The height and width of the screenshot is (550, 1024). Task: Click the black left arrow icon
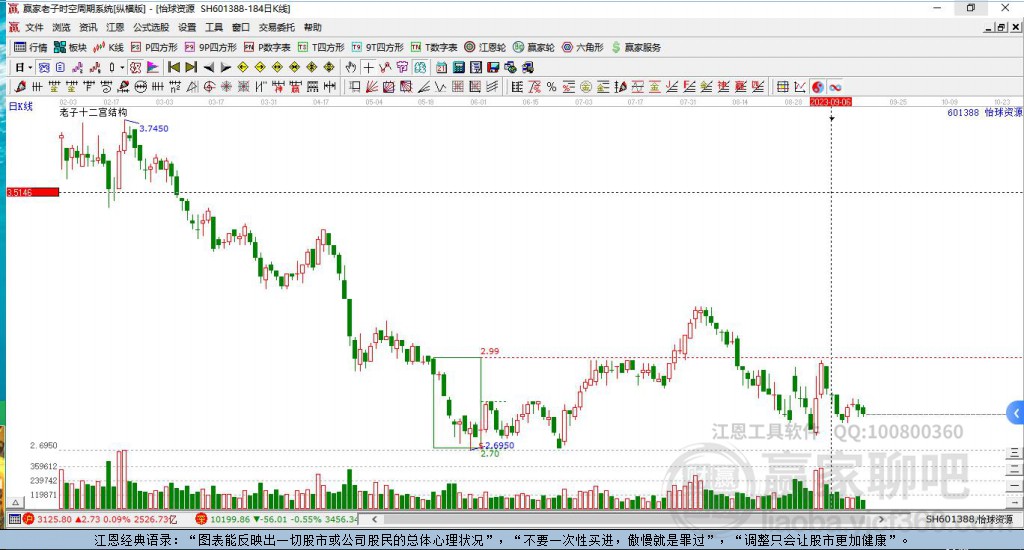click(209, 67)
